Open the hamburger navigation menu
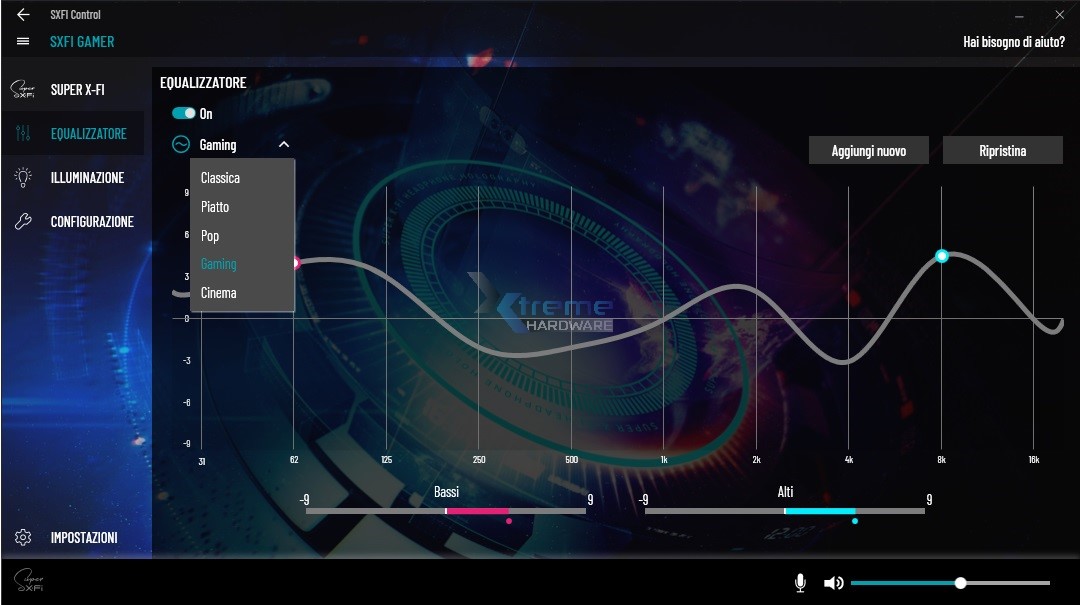 [22, 41]
